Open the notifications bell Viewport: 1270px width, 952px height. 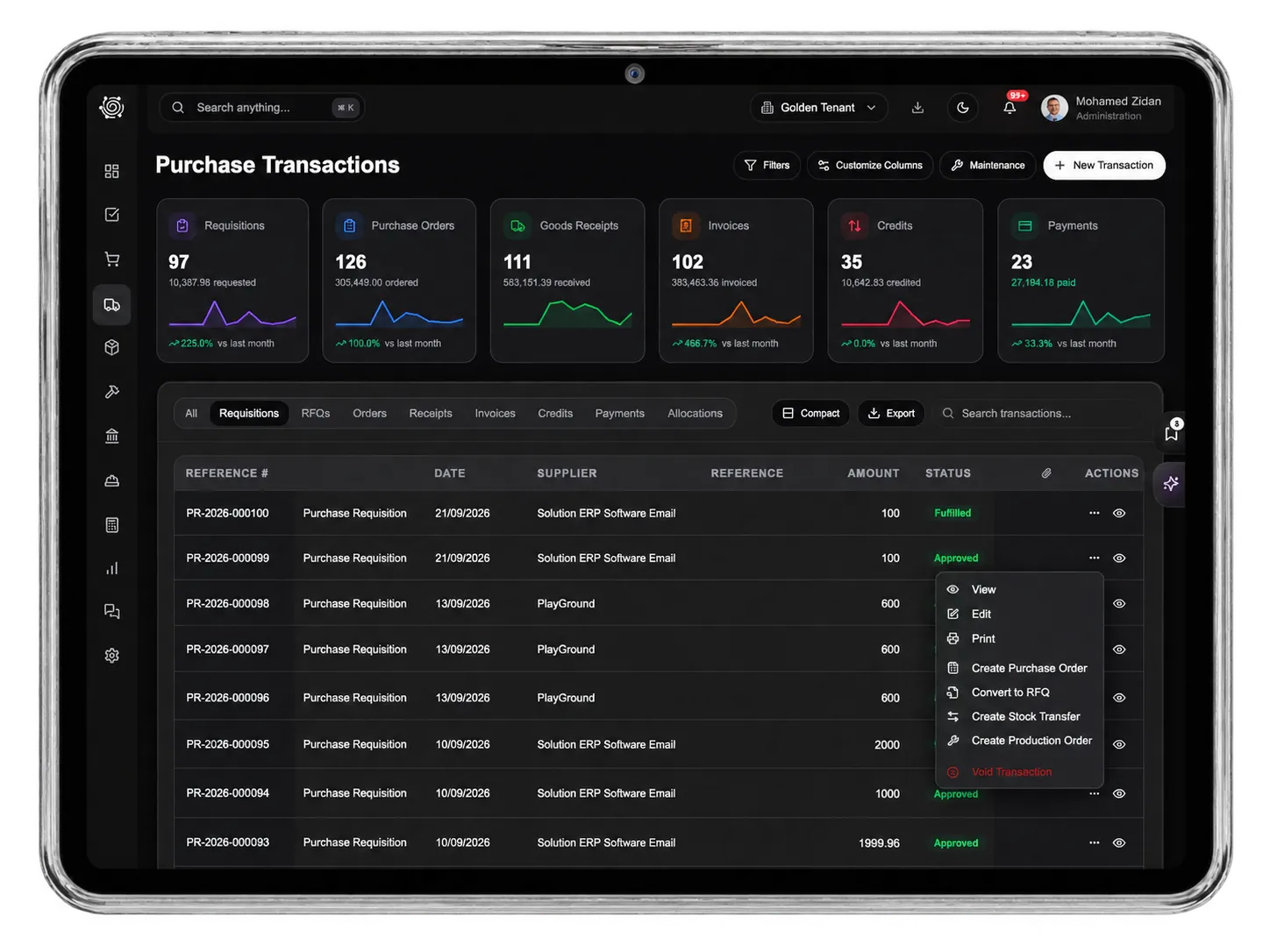1010,108
